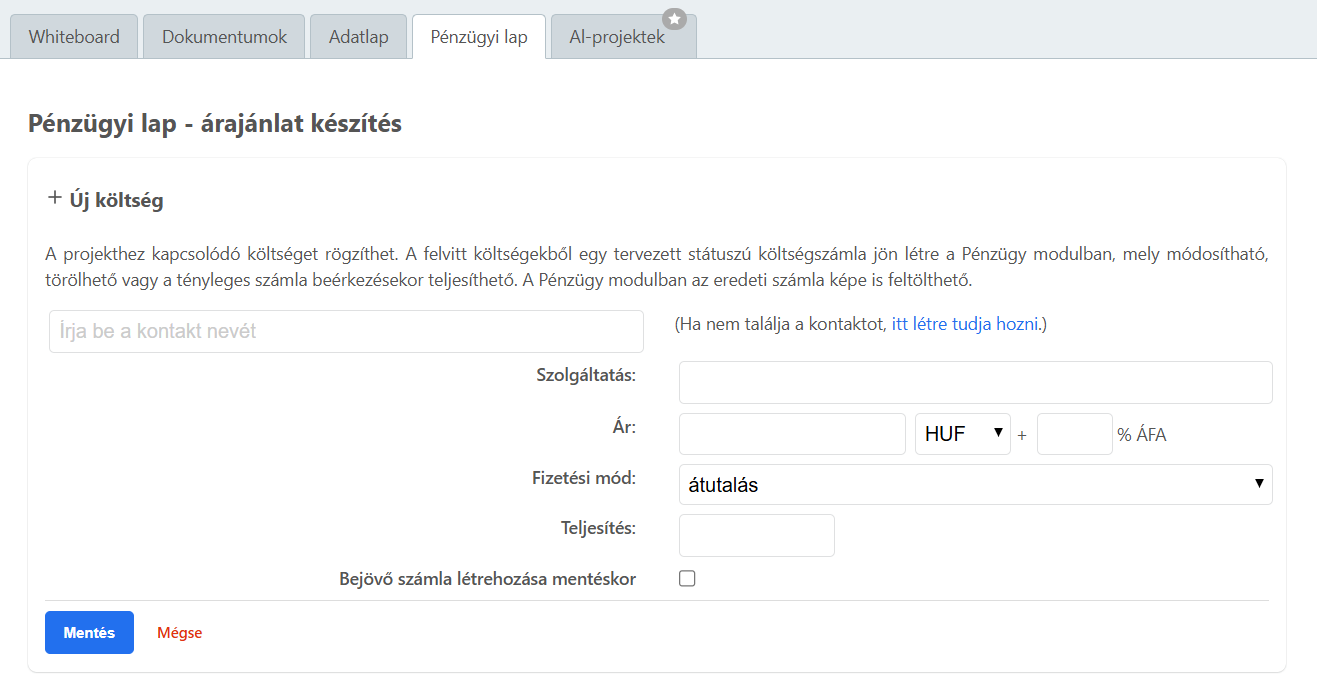Uncheck the incoming invoice creation checkbox
This screenshot has height=687, width=1317.
(x=687, y=578)
